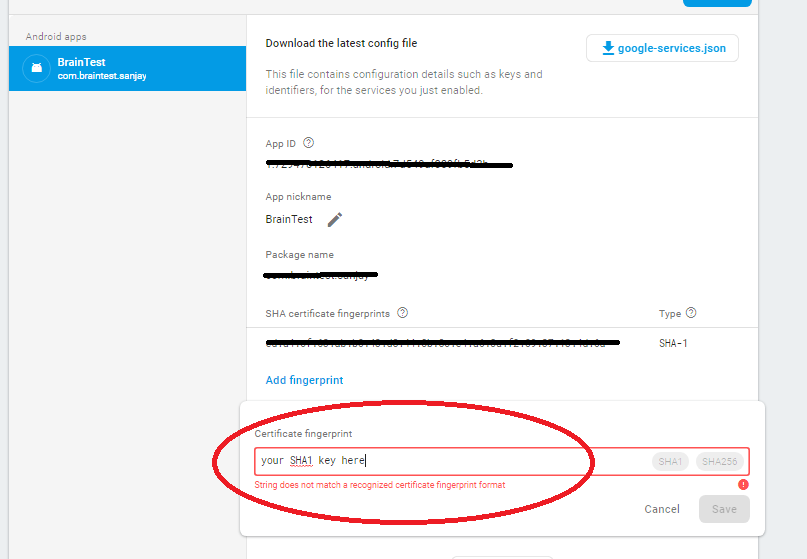This screenshot has height=559, width=807.
Task: Click the Android icon beside BrainTest
Action: 37,68
